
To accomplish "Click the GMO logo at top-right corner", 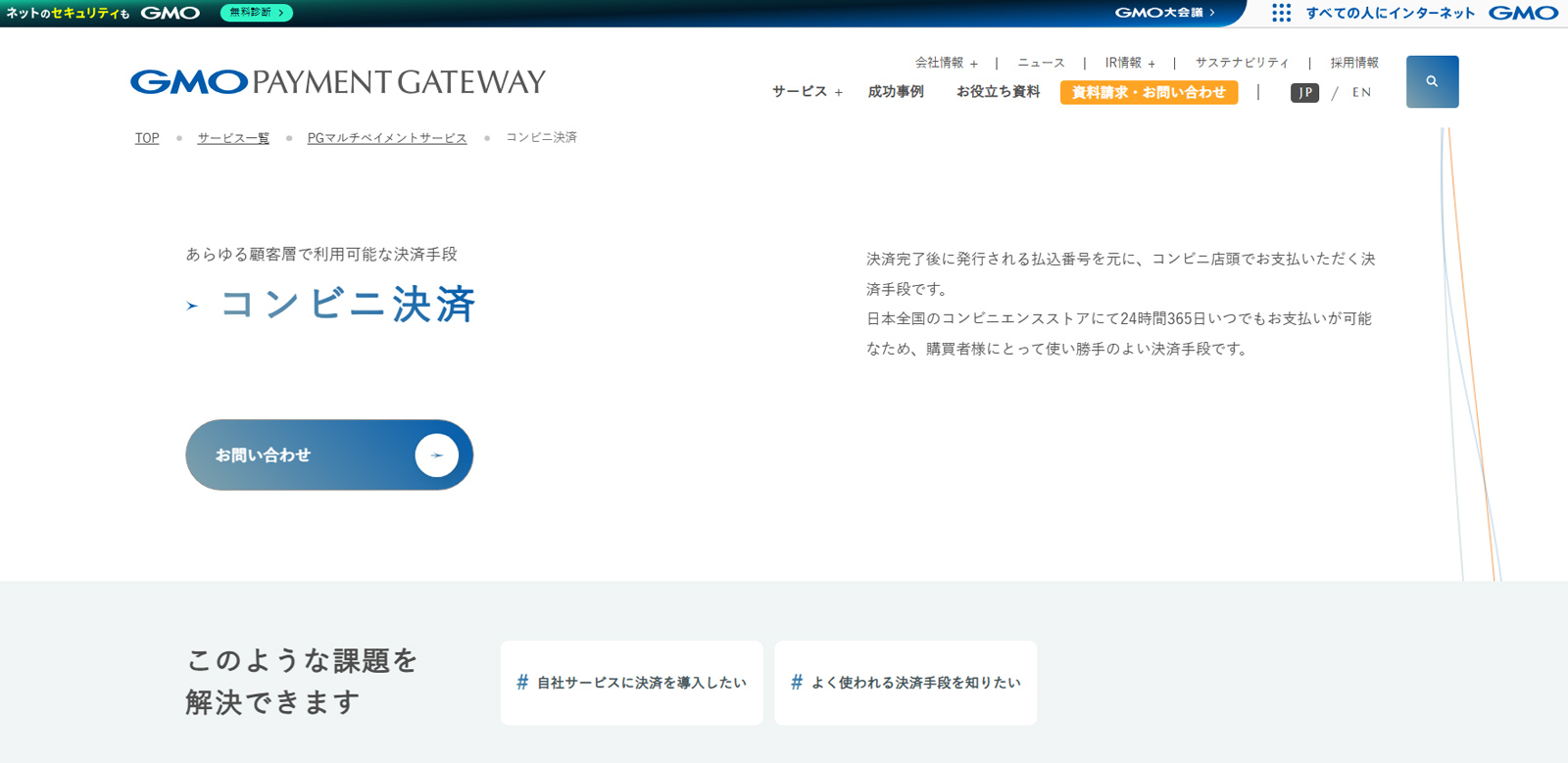I will coord(1523,13).
